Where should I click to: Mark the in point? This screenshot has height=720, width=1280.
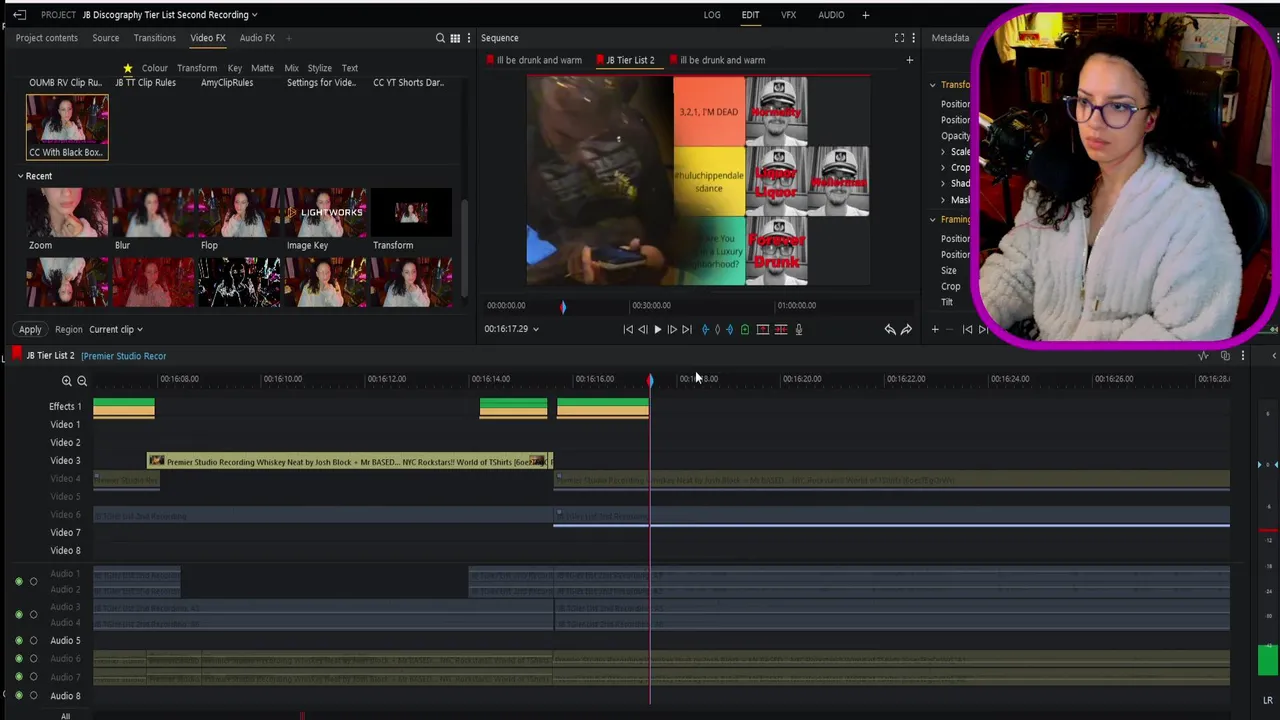705,329
